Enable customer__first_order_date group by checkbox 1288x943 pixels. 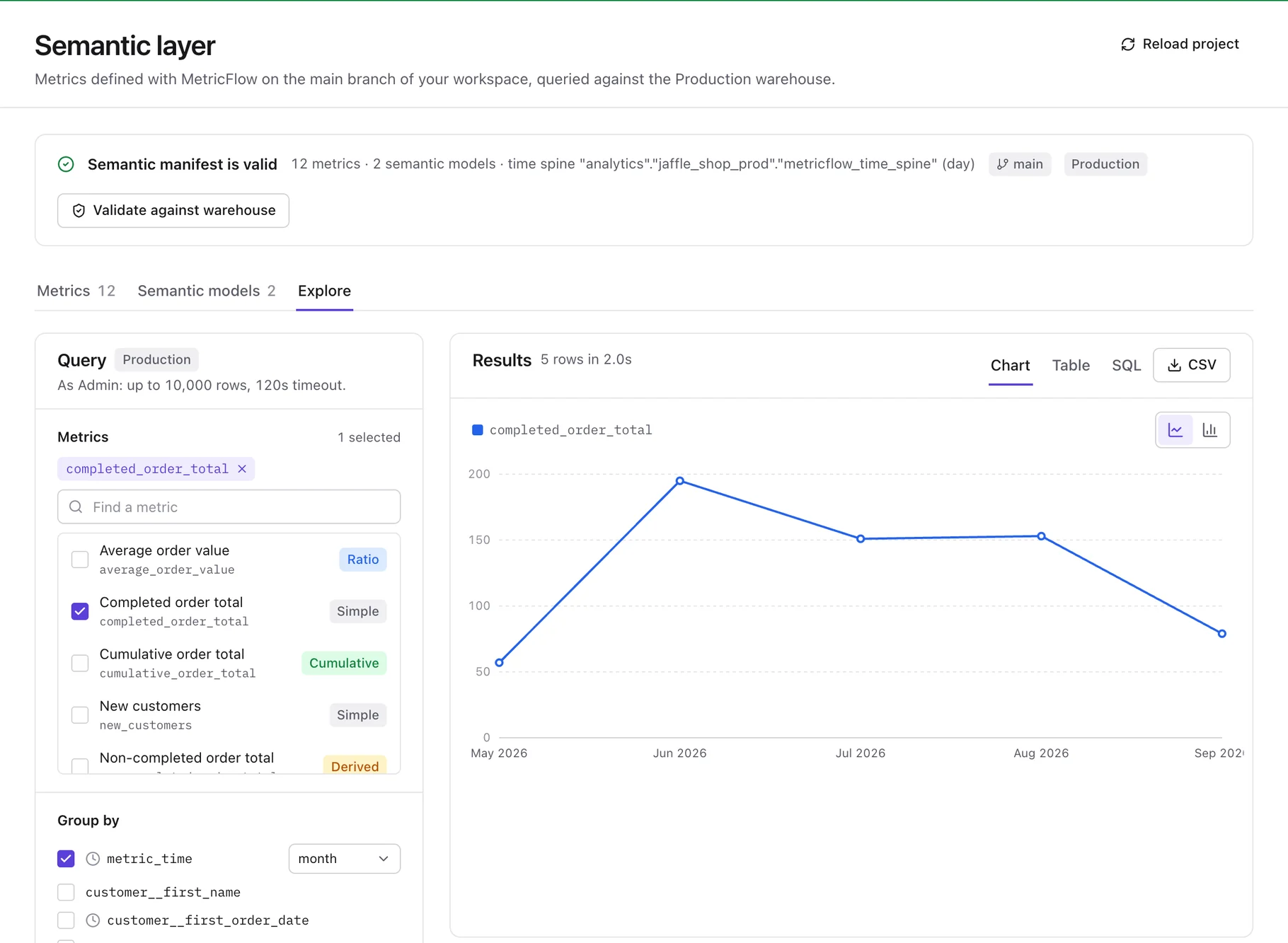(66, 920)
